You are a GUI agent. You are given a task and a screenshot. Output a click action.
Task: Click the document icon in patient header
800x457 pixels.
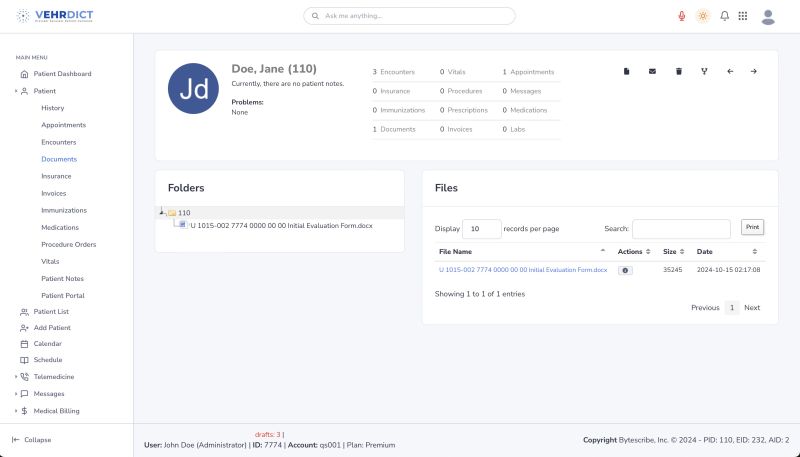(x=627, y=71)
